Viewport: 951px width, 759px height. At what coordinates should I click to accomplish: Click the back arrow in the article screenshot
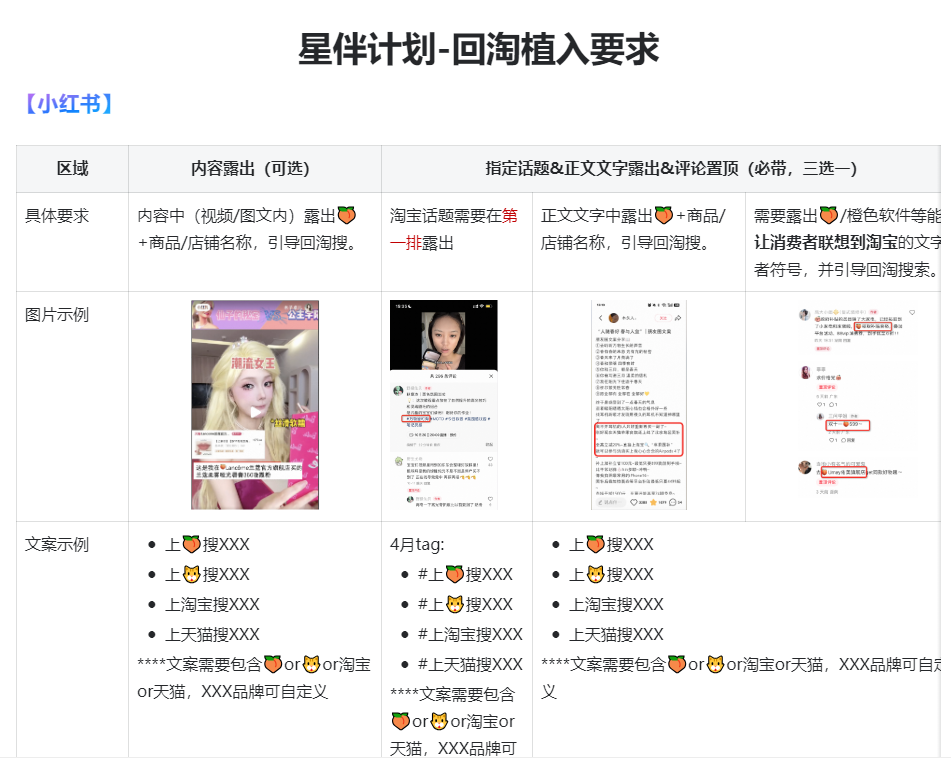click(600, 317)
